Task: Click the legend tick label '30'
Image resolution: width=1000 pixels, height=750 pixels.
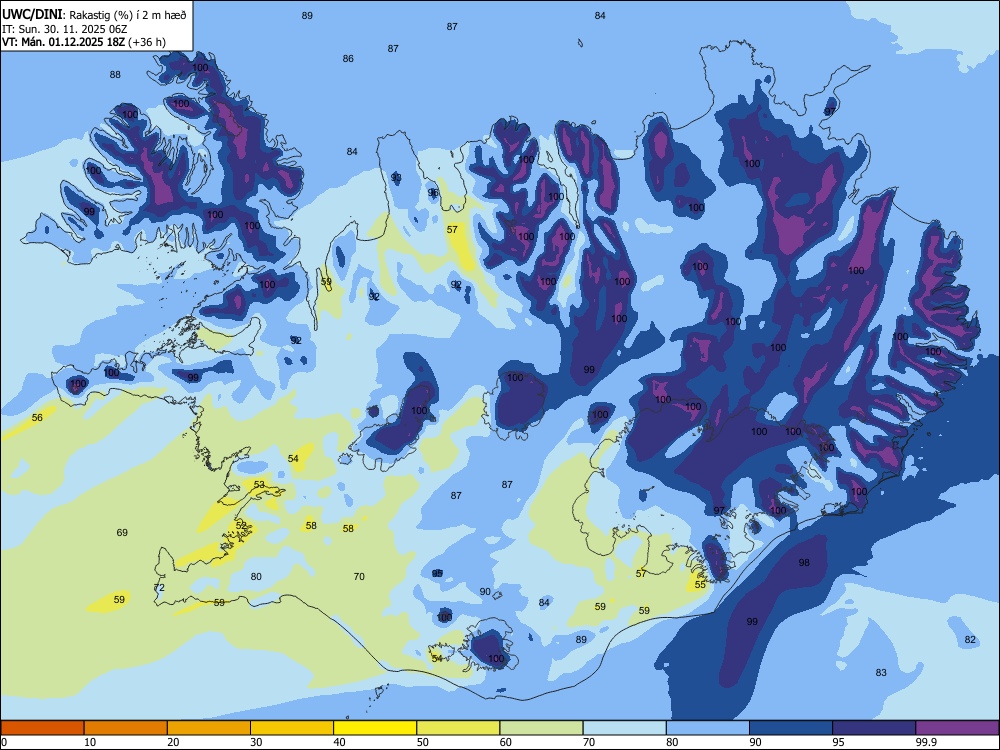Action: point(256,742)
